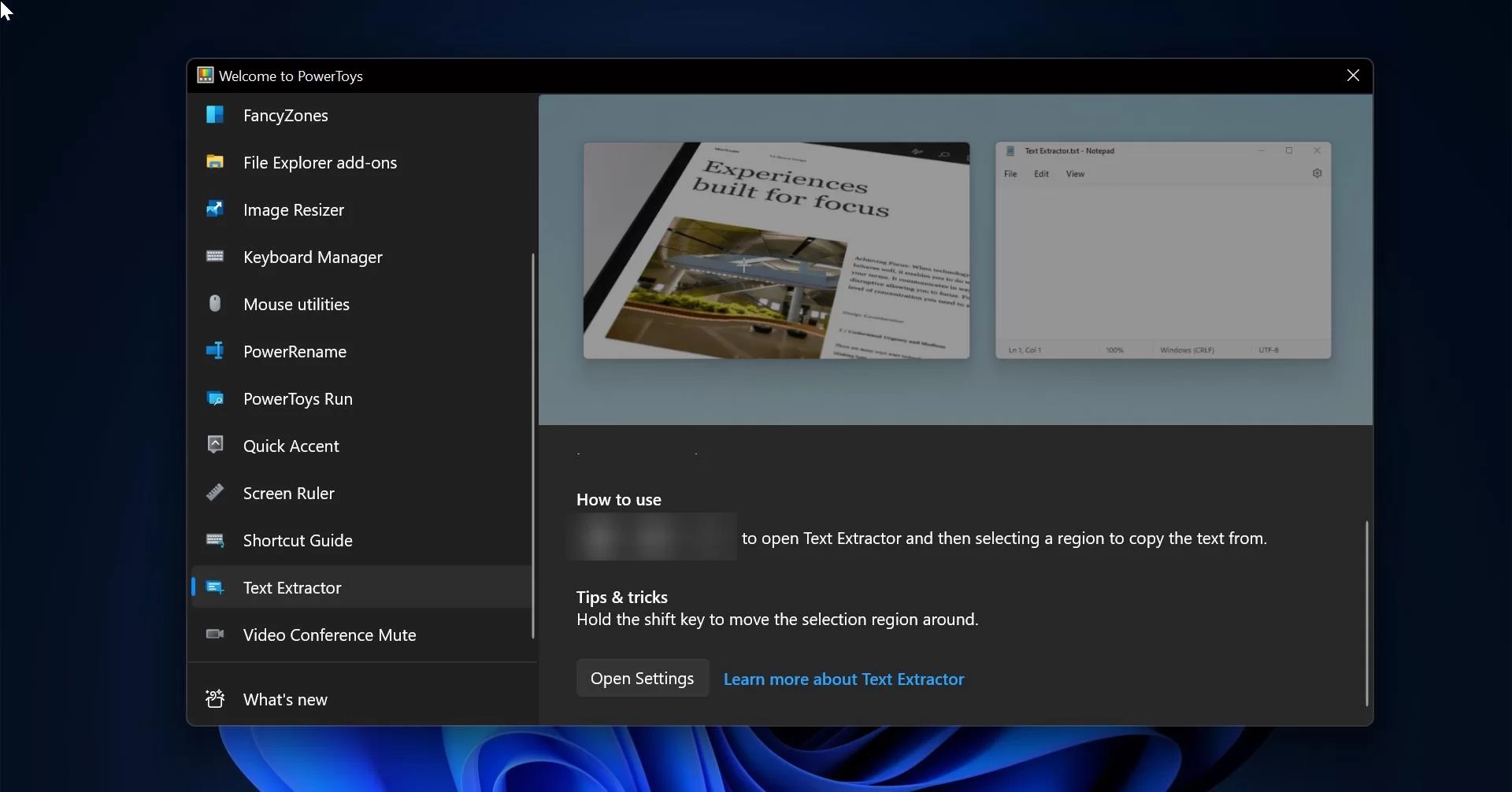Click the Notepad preview image
The width and height of the screenshot is (1512, 792).
pos(1163,250)
